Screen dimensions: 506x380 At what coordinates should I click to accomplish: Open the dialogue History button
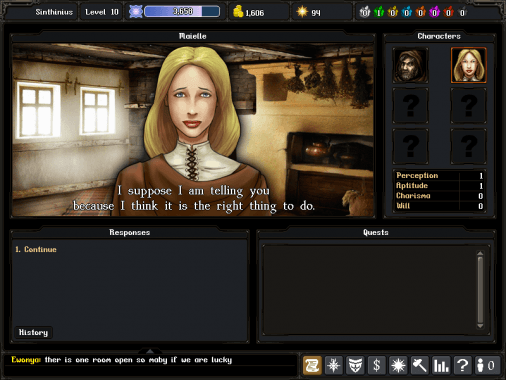(x=33, y=332)
